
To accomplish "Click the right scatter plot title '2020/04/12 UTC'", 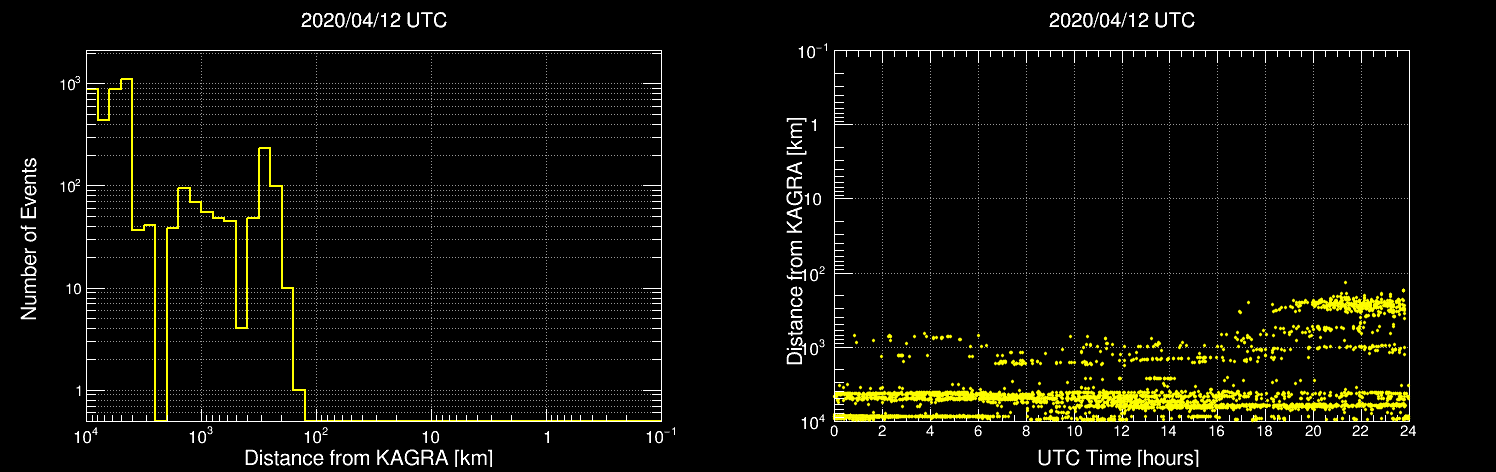I will click(x=1122, y=21).
